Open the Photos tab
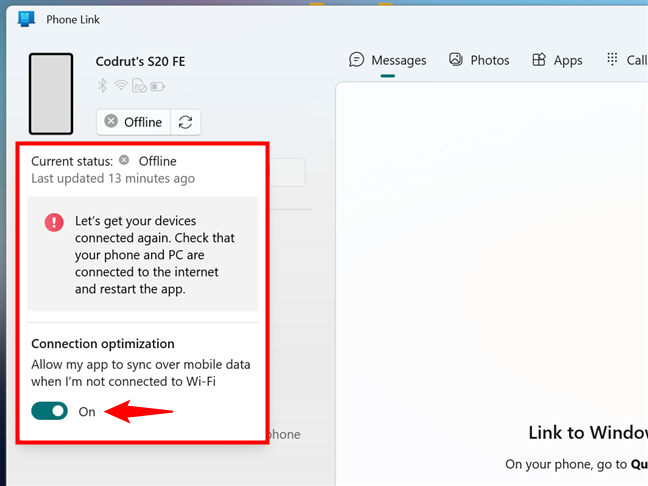The image size is (648, 486). pos(479,60)
